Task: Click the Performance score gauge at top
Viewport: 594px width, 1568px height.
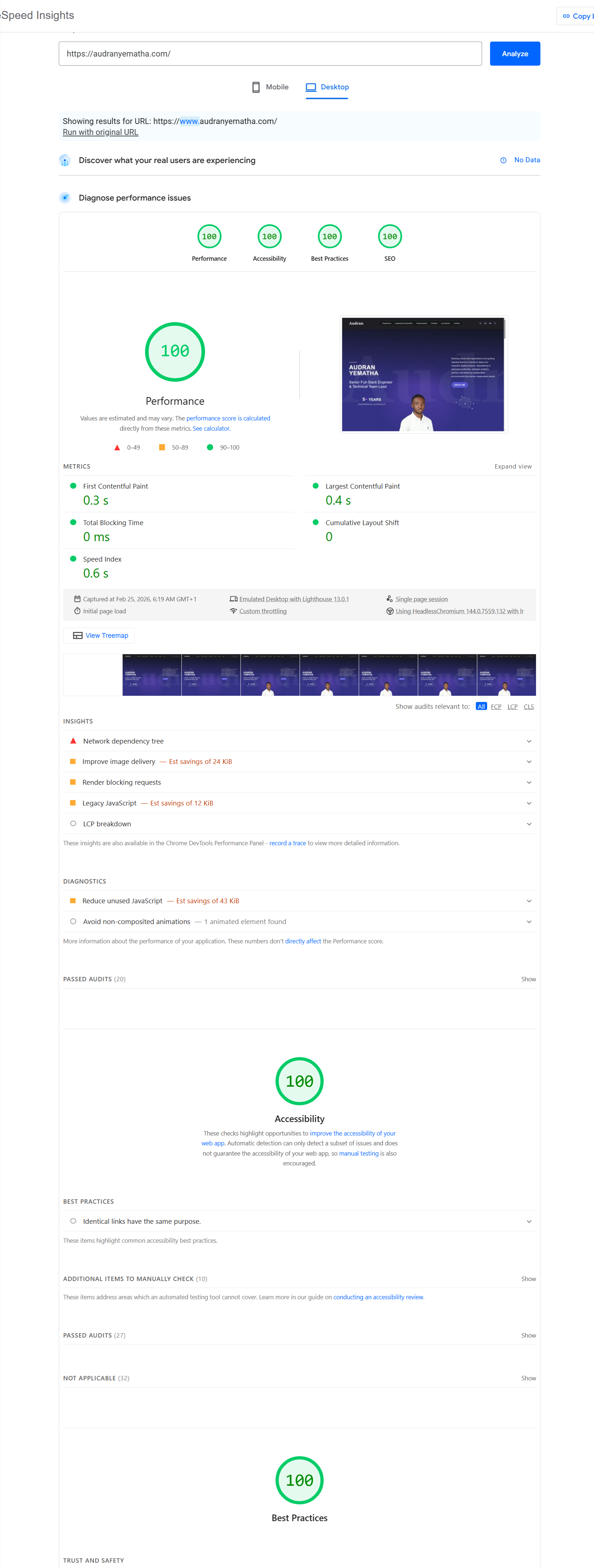Action: pos(209,237)
